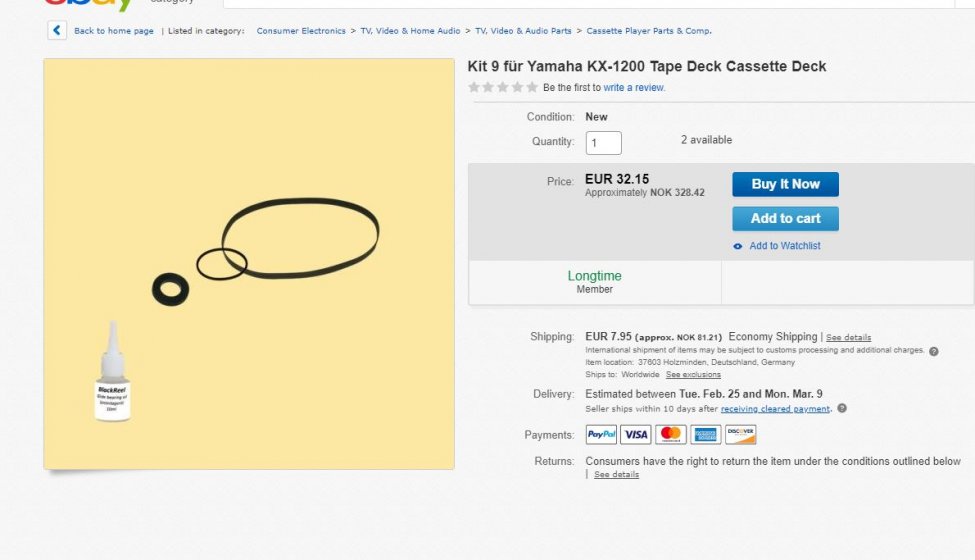Open the shipping See details link
The width and height of the screenshot is (975, 560).
[x=848, y=338]
